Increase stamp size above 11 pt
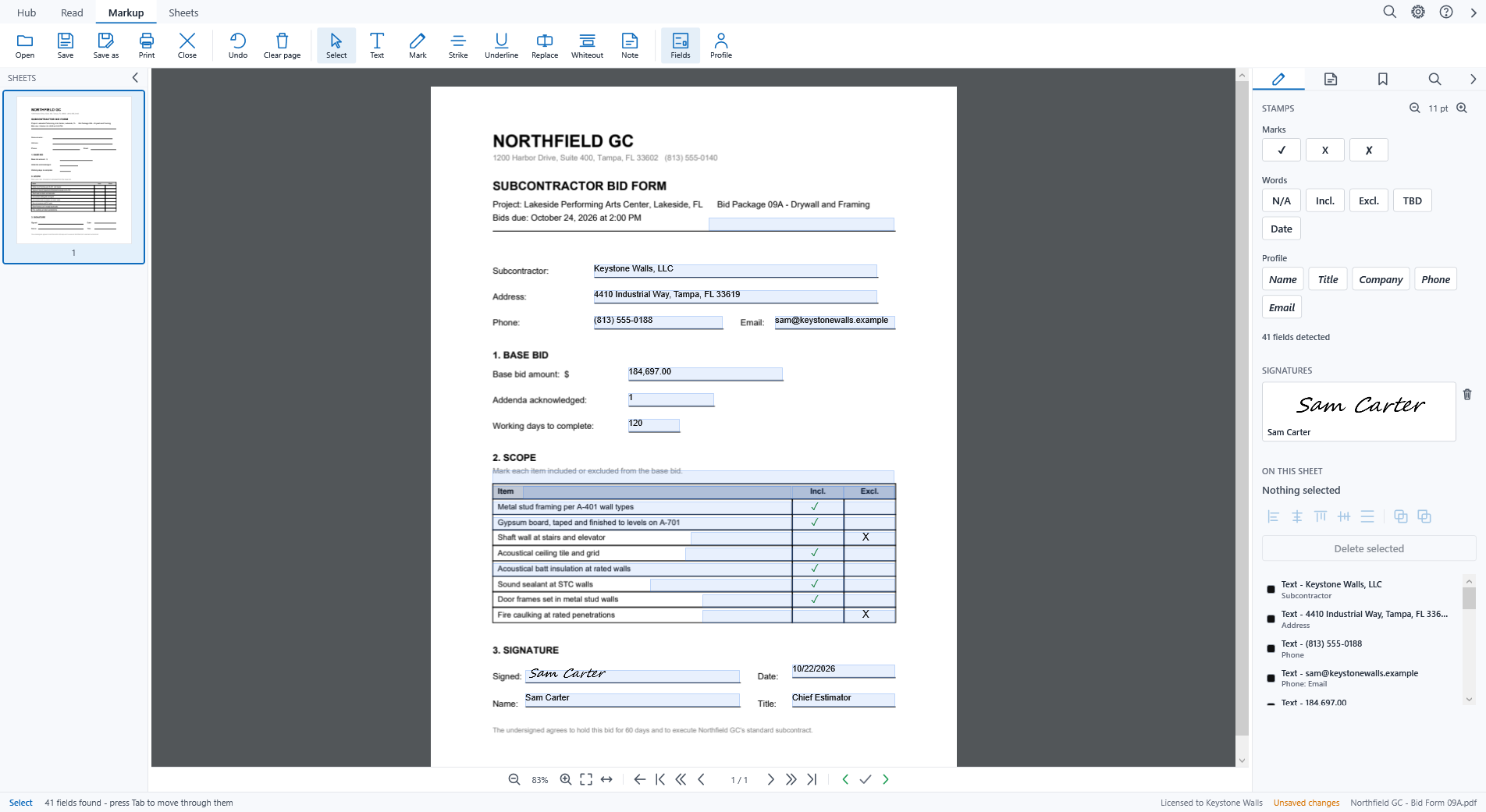 1462,108
